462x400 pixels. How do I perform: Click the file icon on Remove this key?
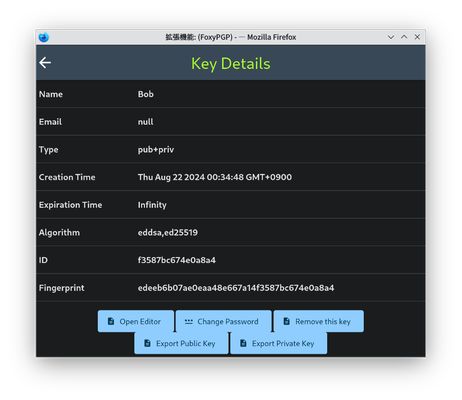286,321
